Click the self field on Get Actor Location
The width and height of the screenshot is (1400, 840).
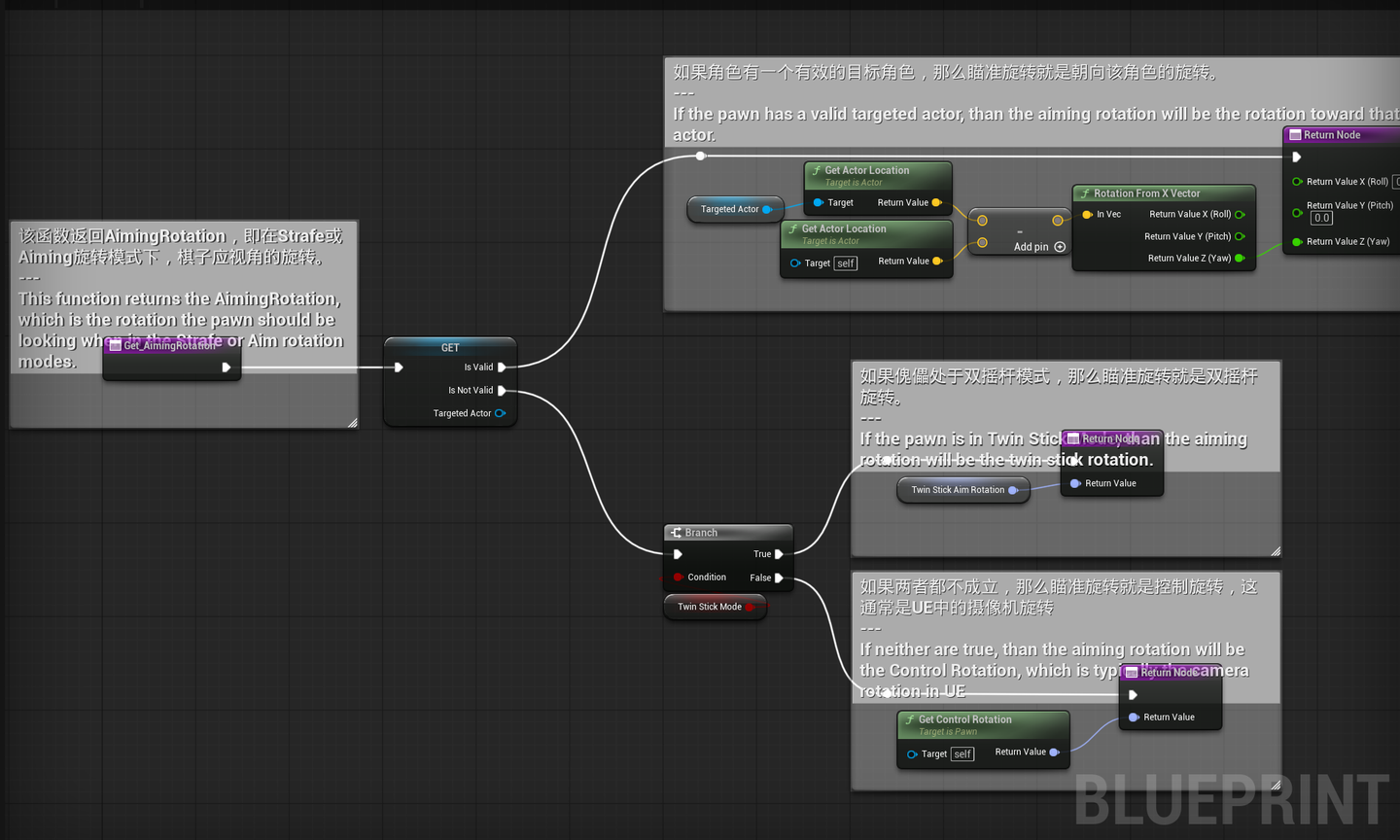pyautogui.click(x=846, y=263)
